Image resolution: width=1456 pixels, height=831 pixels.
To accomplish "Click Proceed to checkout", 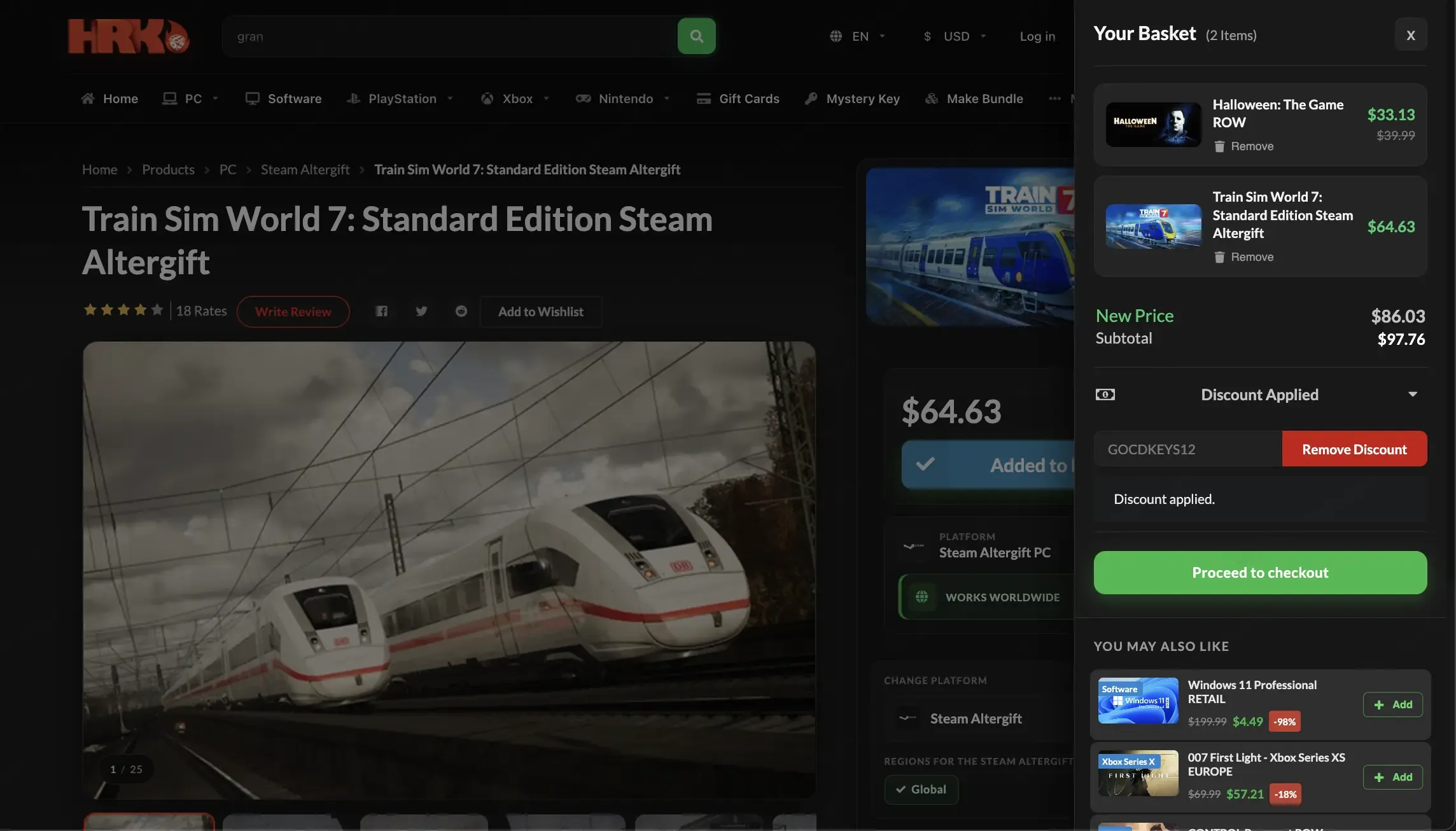I will coord(1260,573).
